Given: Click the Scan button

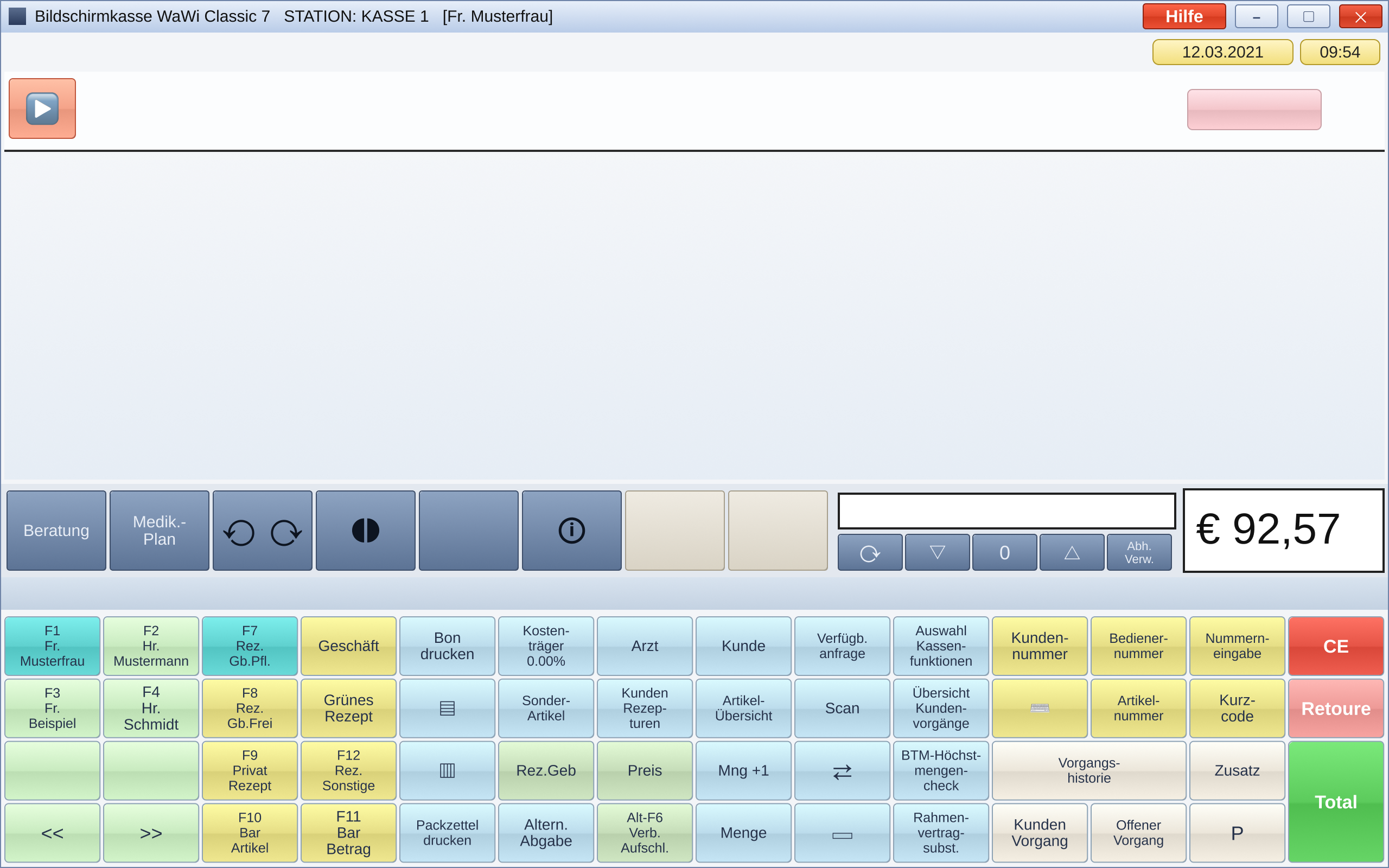Looking at the screenshot, I should pos(842,709).
